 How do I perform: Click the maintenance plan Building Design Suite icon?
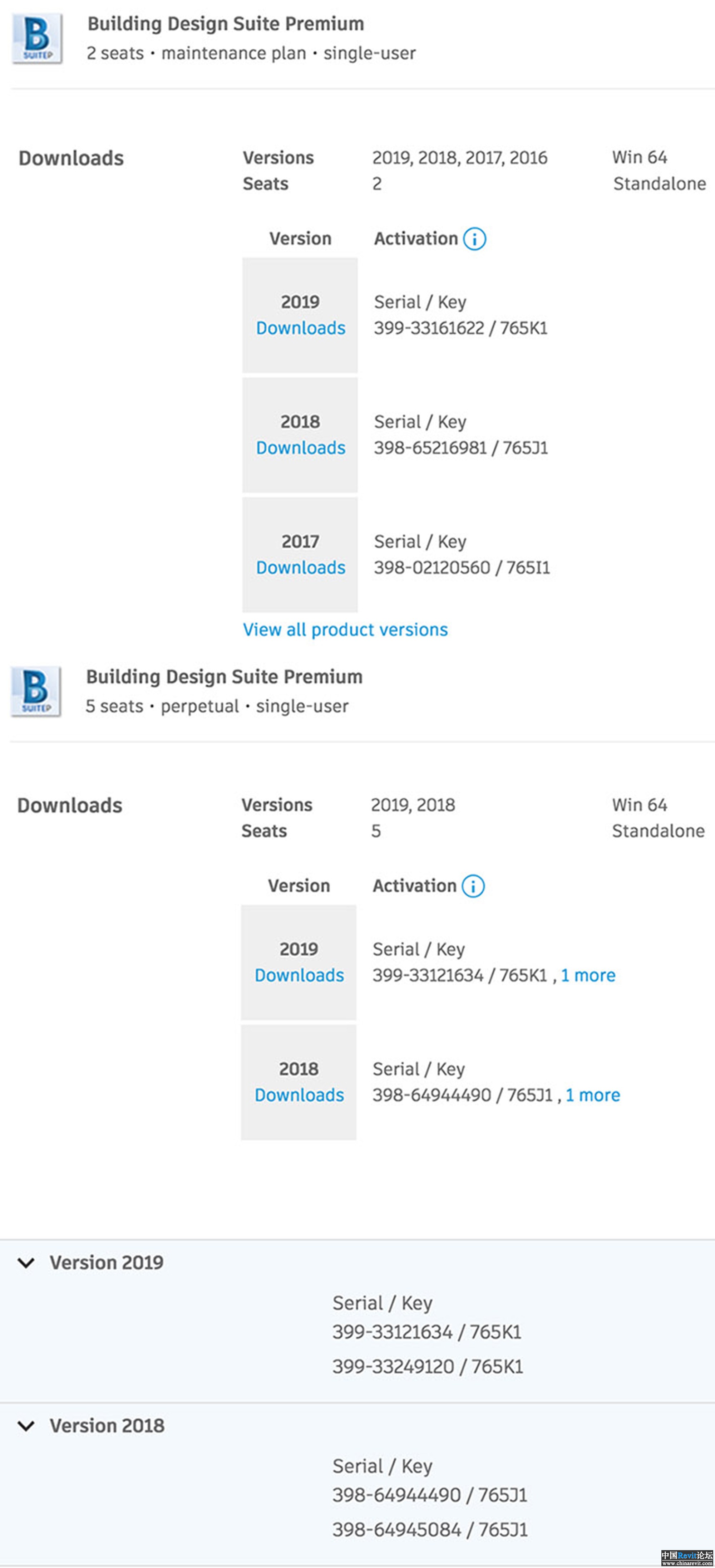(x=37, y=38)
